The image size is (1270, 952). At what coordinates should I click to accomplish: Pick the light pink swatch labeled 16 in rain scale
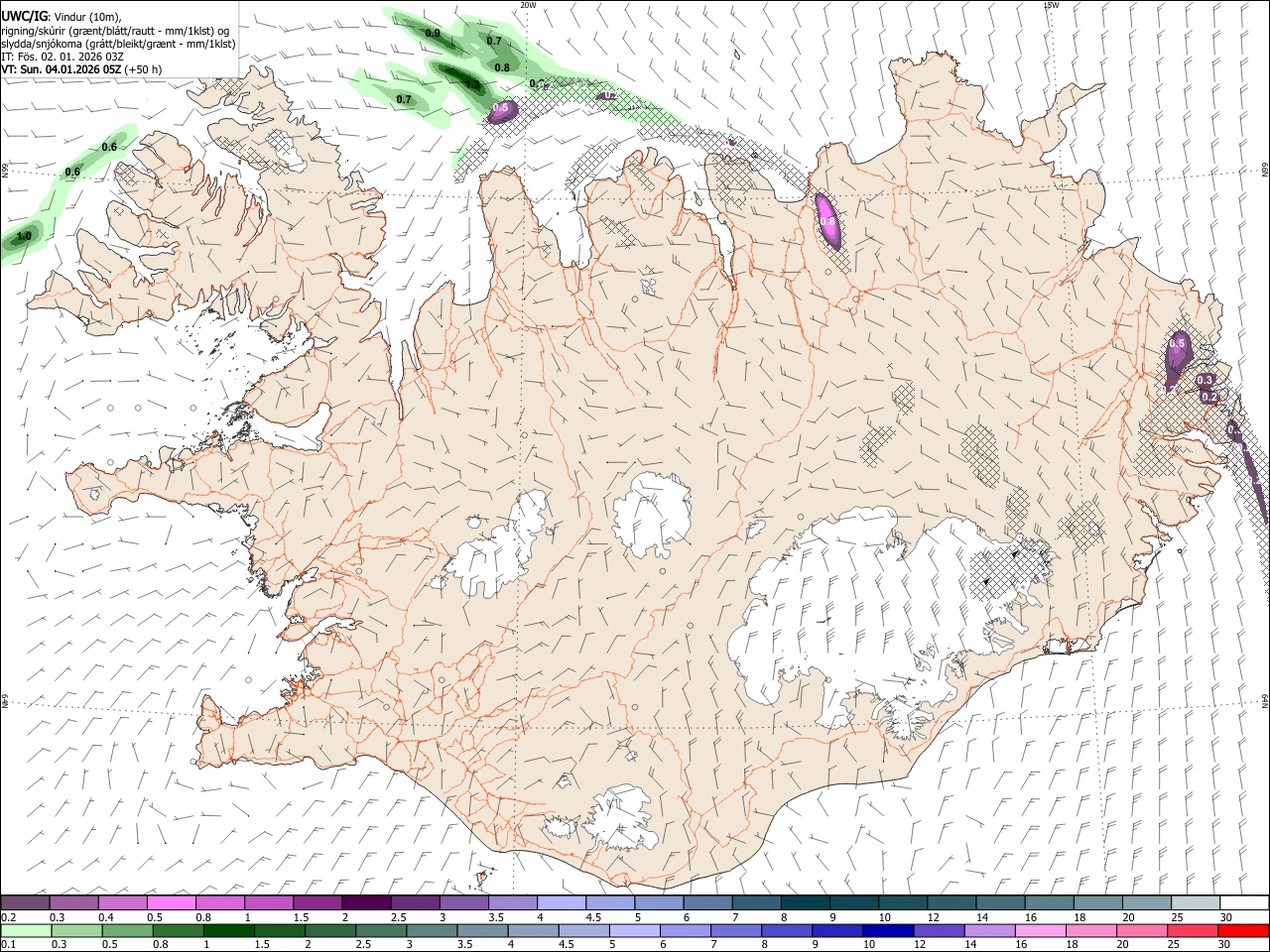point(1040,931)
